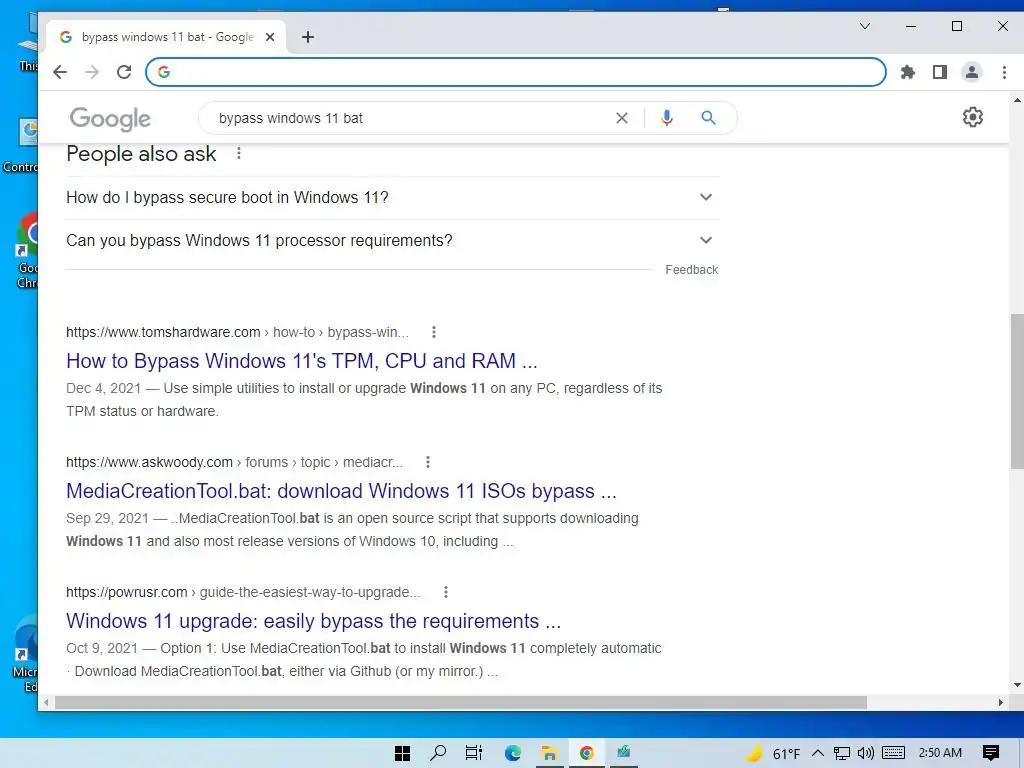
Task: Open Task View on taskbar
Action: pyautogui.click(x=473, y=753)
